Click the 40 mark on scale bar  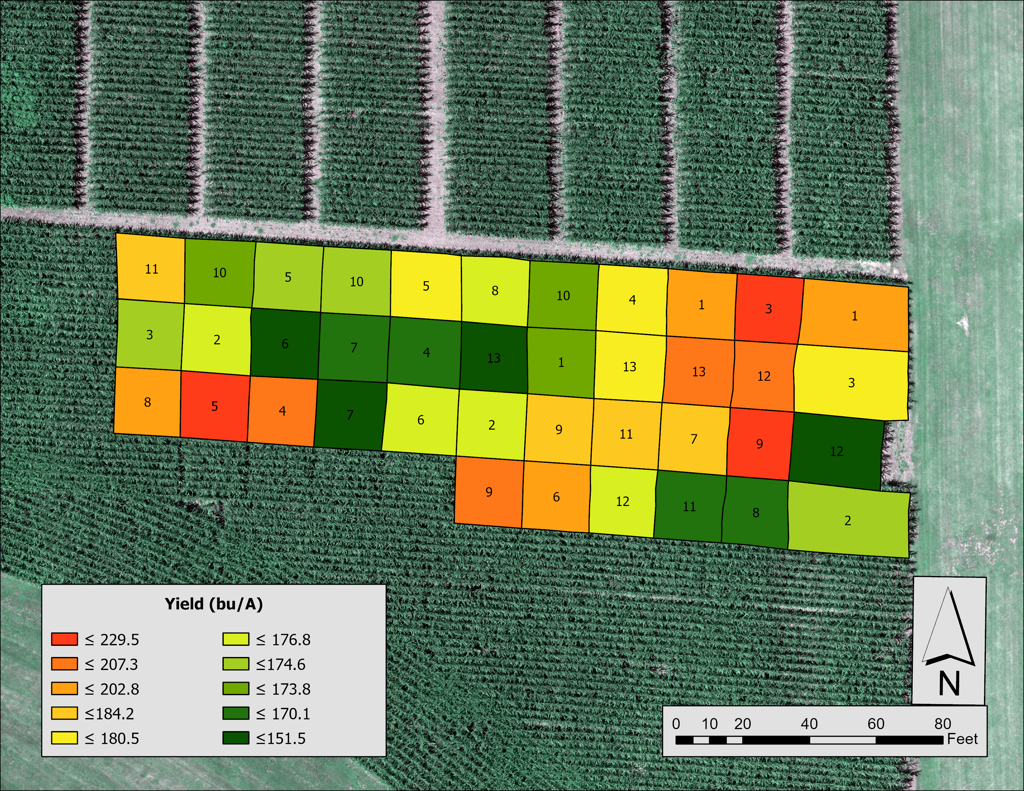coord(809,723)
